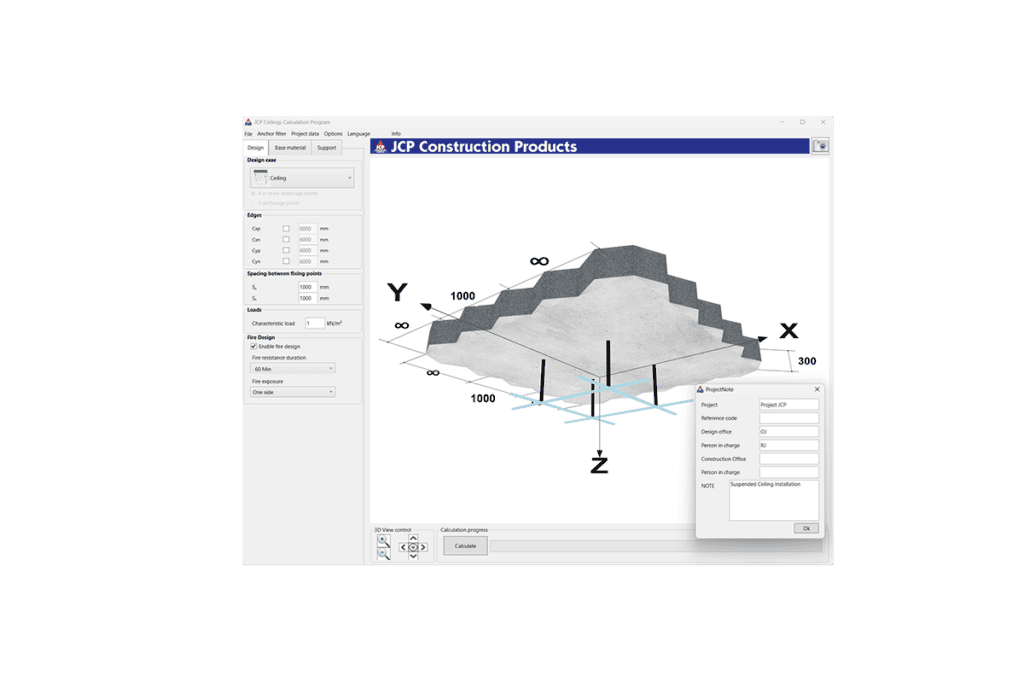Select 3 anchorage points option
Screen dimensions: 1024x683
(253, 203)
